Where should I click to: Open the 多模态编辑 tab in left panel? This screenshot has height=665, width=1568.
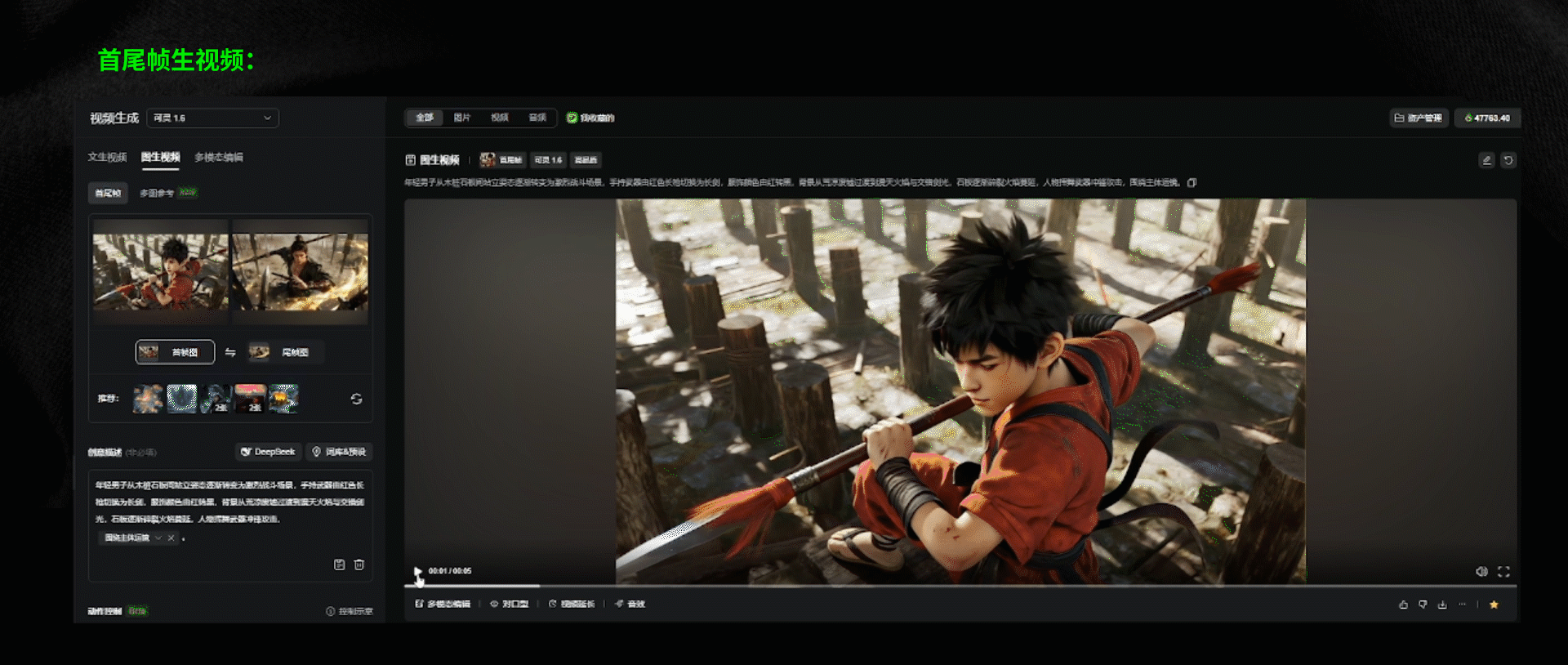[x=219, y=157]
